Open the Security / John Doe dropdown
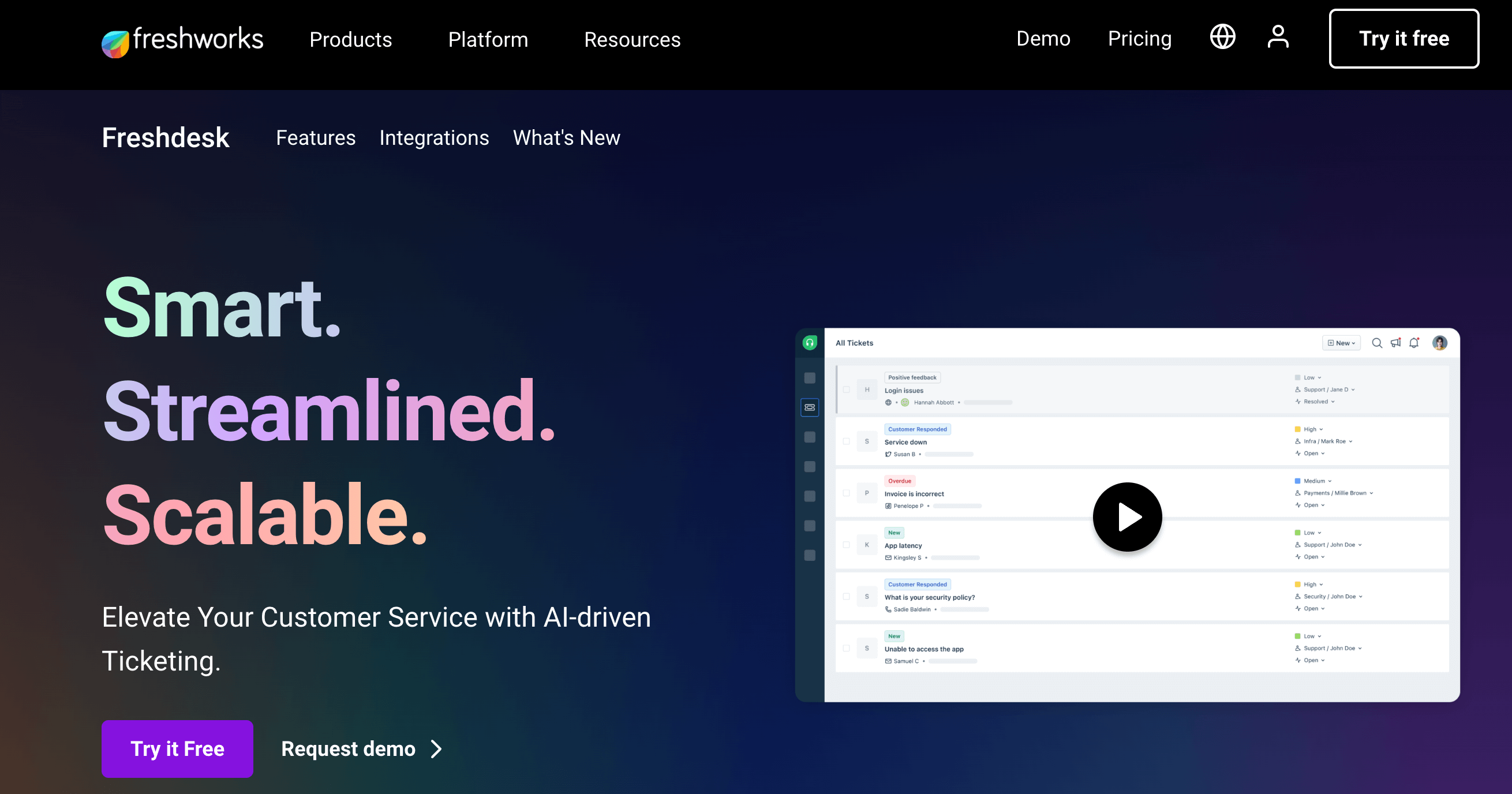This screenshot has height=794, width=1512. (1329, 596)
